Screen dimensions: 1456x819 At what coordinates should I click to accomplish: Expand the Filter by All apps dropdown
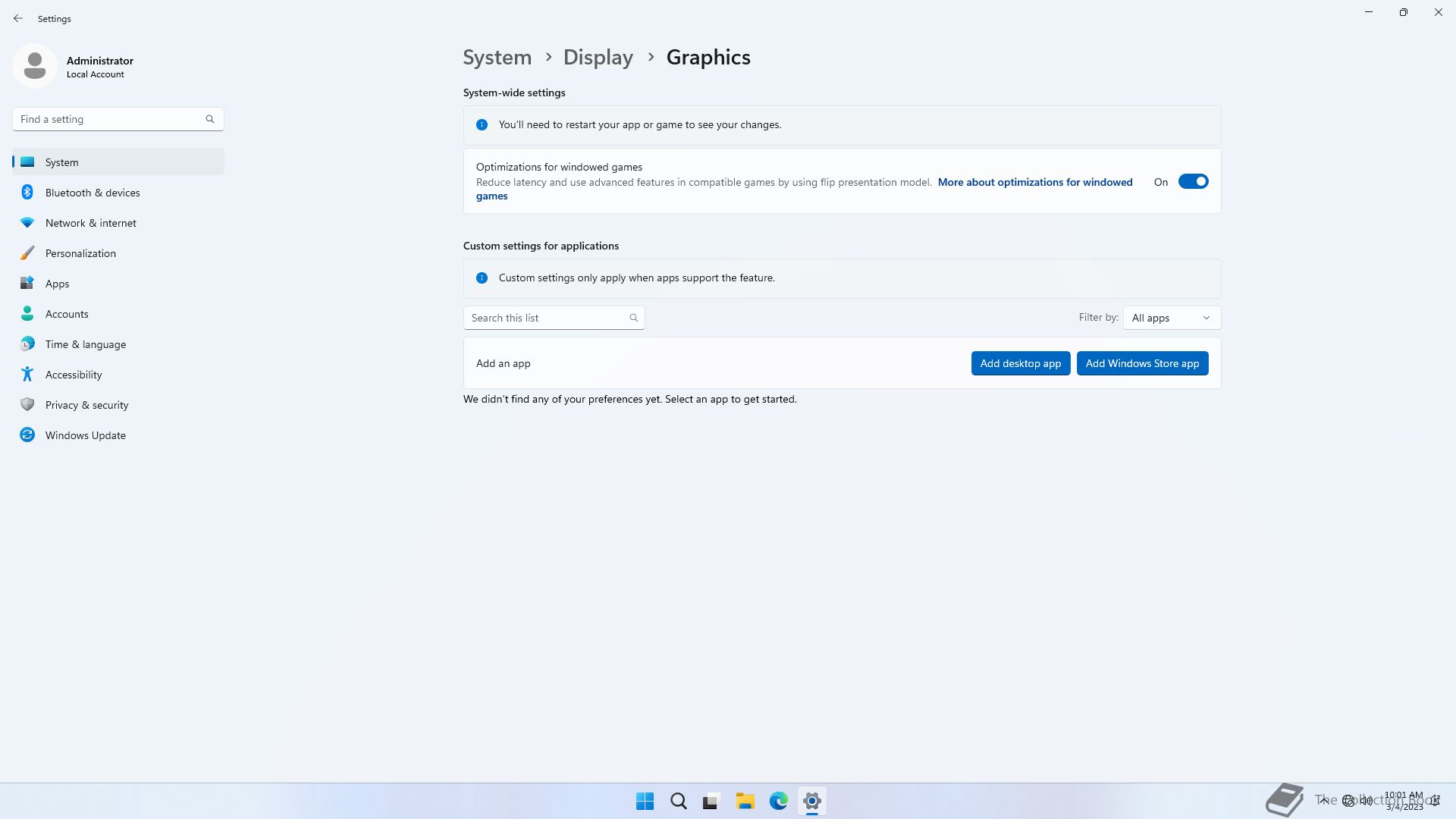coord(1172,318)
